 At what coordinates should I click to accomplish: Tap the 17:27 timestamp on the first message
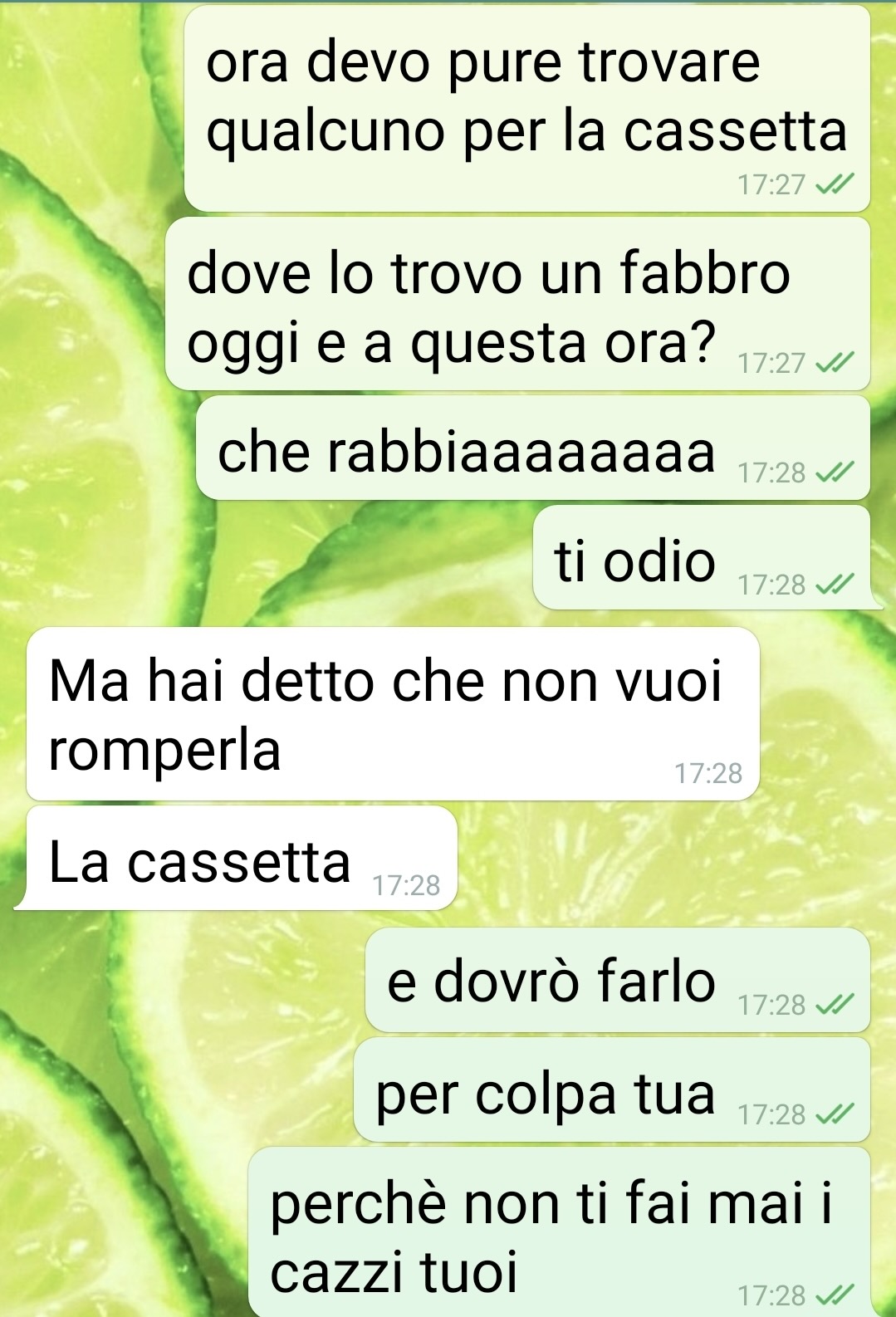[x=771, y=184]
